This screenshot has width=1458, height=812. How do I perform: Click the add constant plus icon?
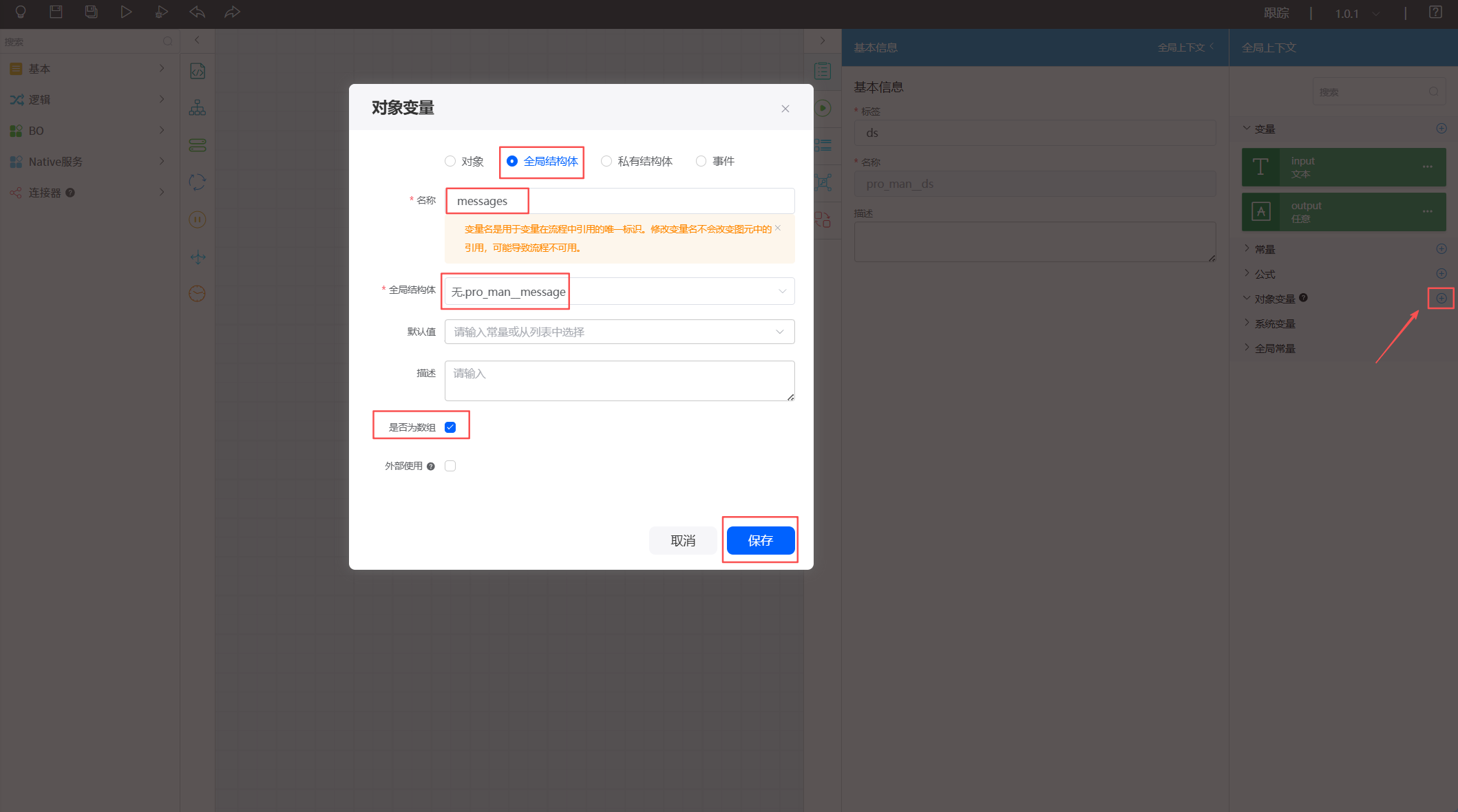pos(1441,248)
